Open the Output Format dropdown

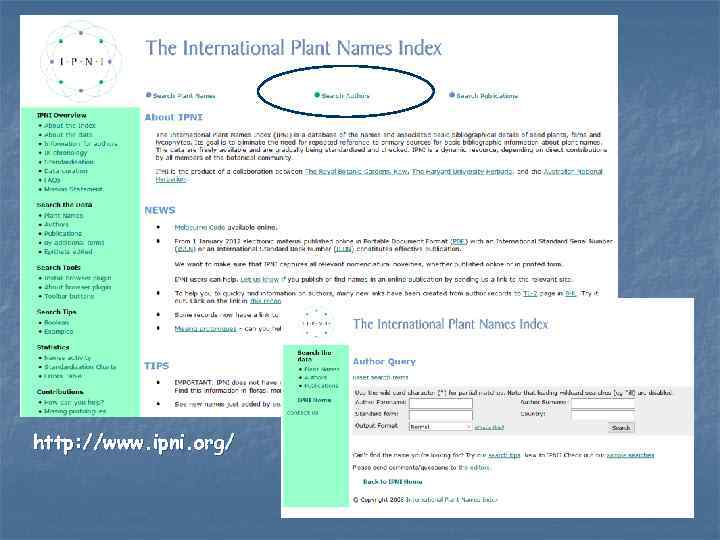[440, 427]
